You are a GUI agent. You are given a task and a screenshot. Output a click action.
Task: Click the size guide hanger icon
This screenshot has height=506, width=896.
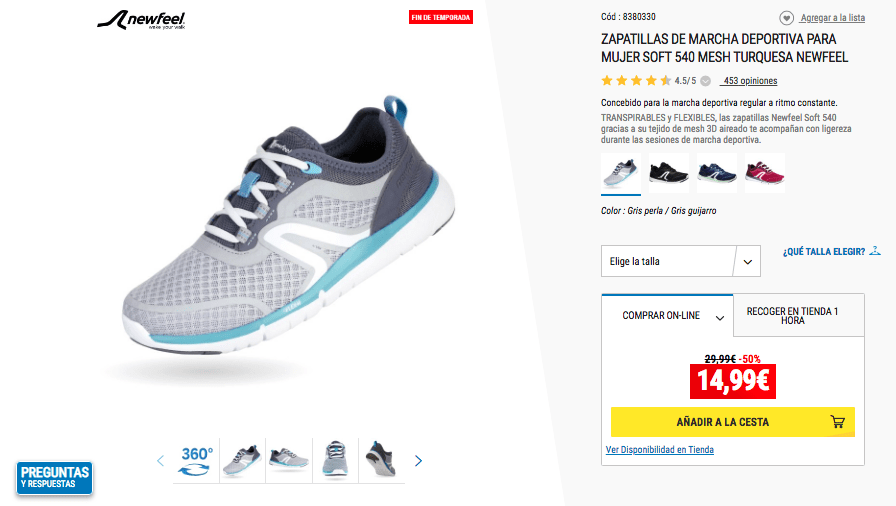[875, 251]
